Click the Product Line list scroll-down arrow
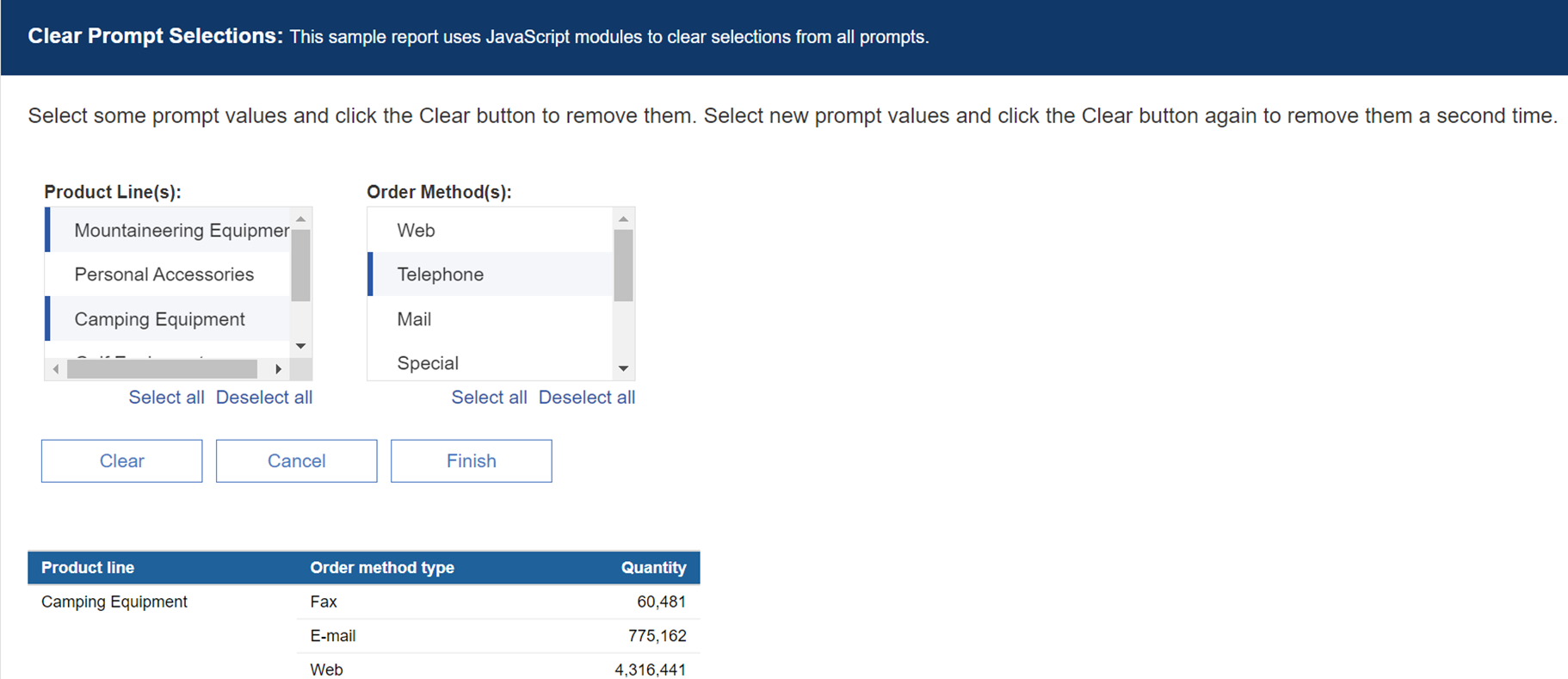The width and height of the screenshot is (1568, 679). [x=300, y=346]
